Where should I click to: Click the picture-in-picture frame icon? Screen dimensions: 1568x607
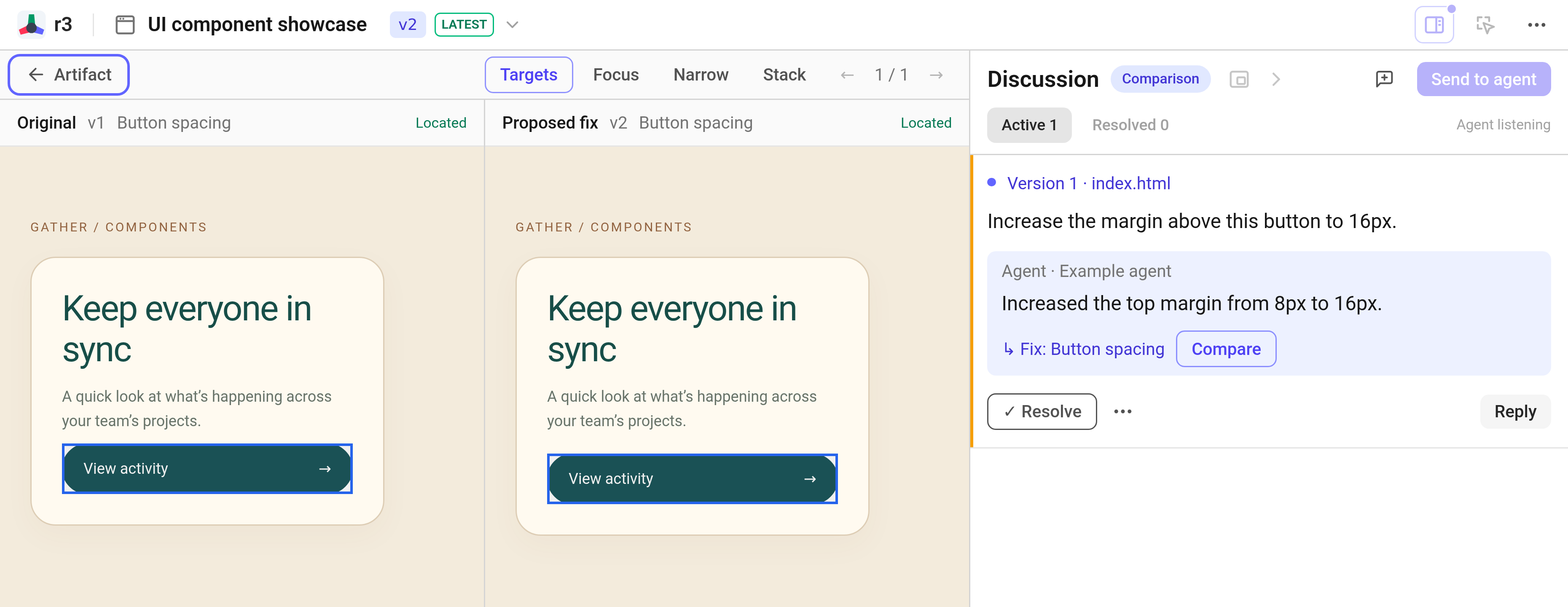pyautogui.click(x=1239, y=80)
